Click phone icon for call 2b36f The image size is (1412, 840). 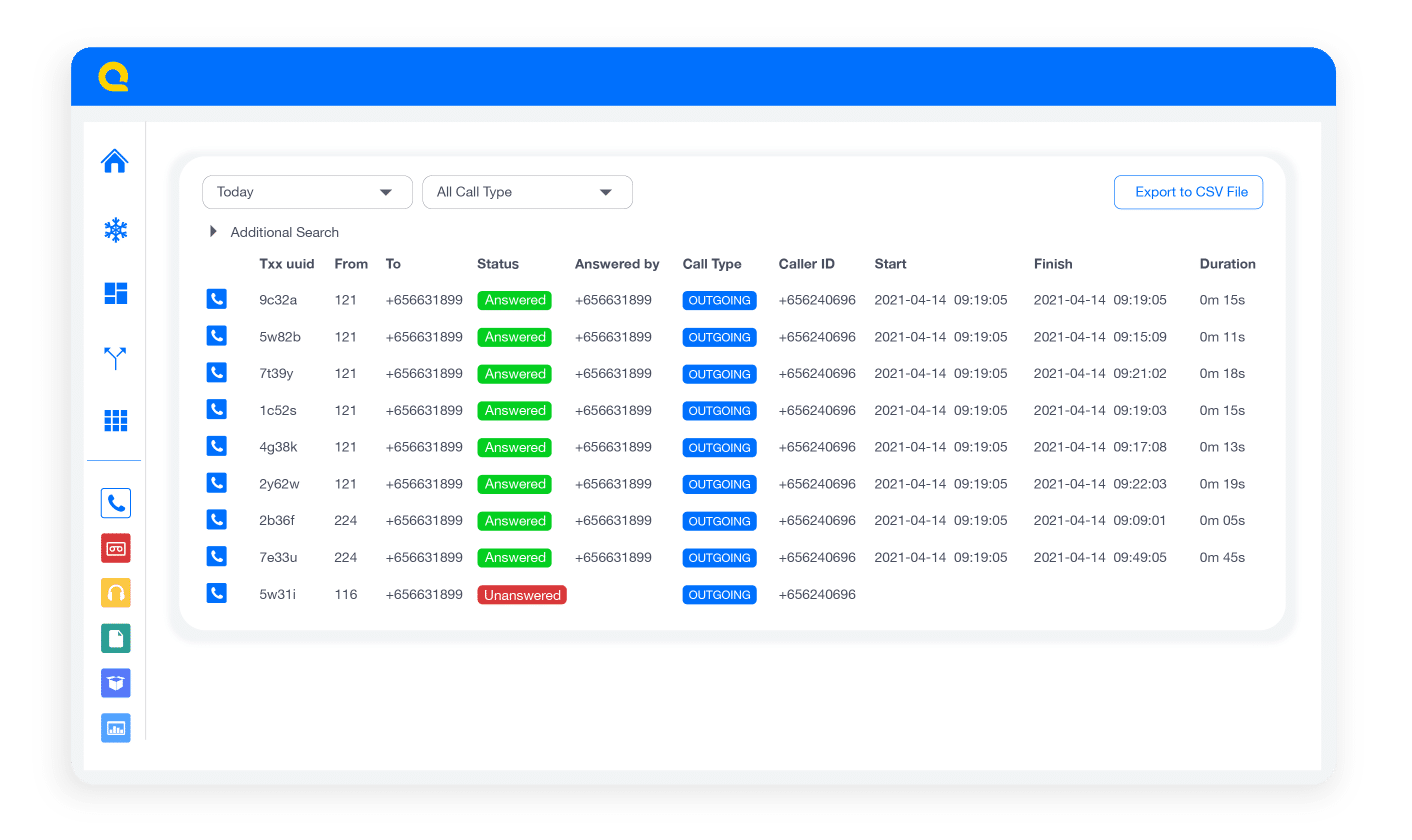(x=216, y=520)
